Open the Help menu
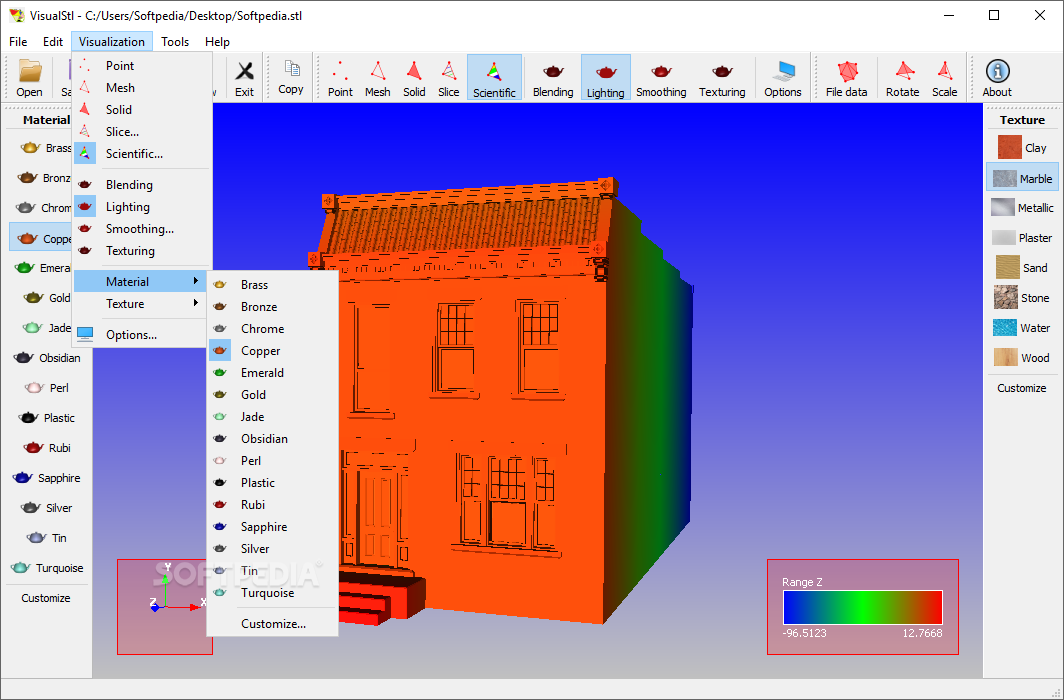The height and width of the screenshot is (700, 1064). tap(217, 41)
